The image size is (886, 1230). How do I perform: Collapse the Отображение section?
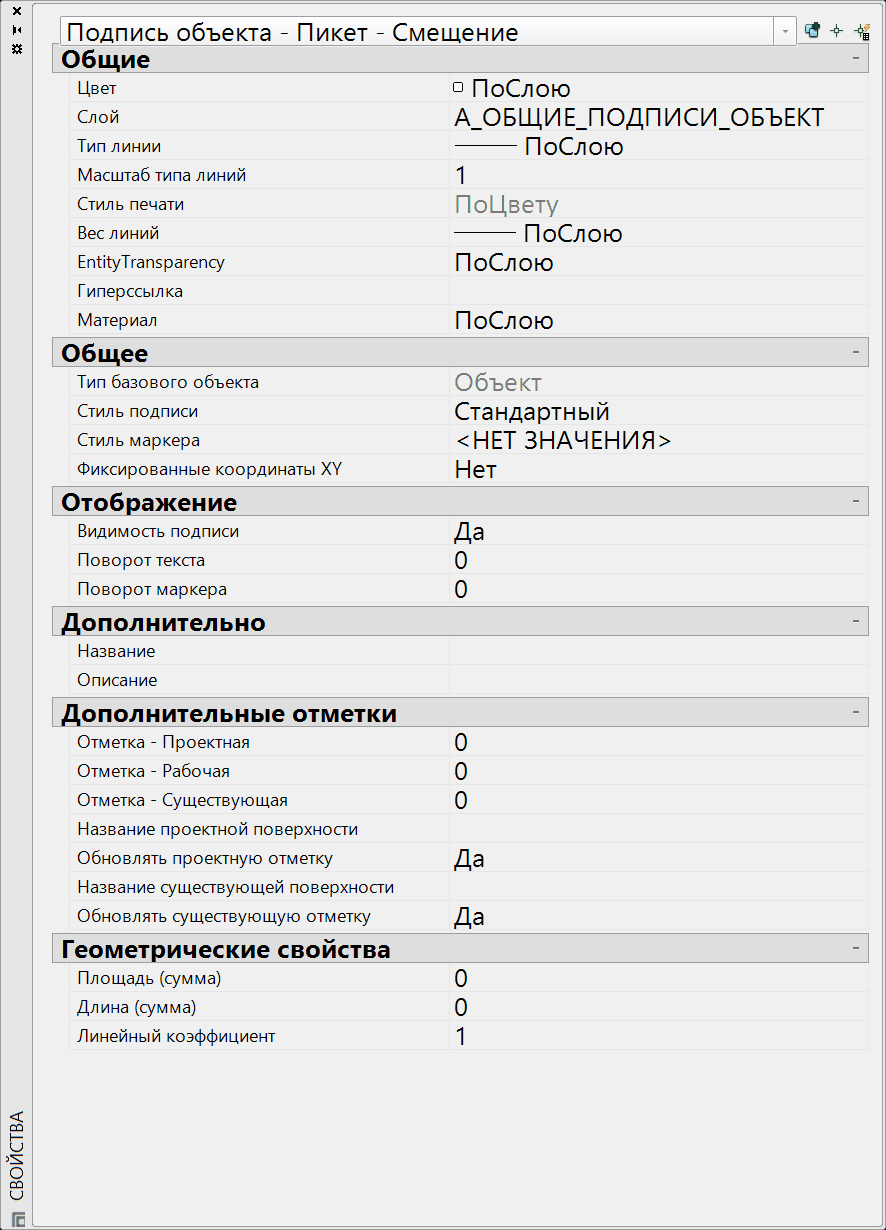click(856, 502)
